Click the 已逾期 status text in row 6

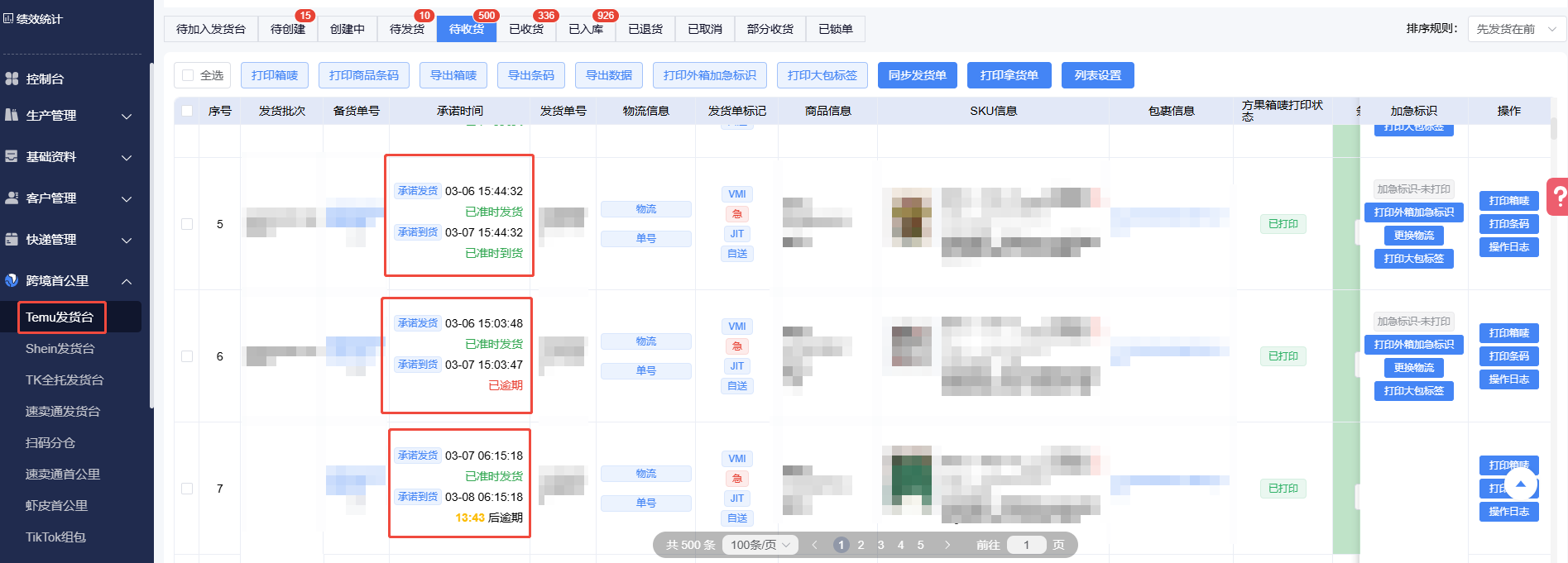pos(506,385)
